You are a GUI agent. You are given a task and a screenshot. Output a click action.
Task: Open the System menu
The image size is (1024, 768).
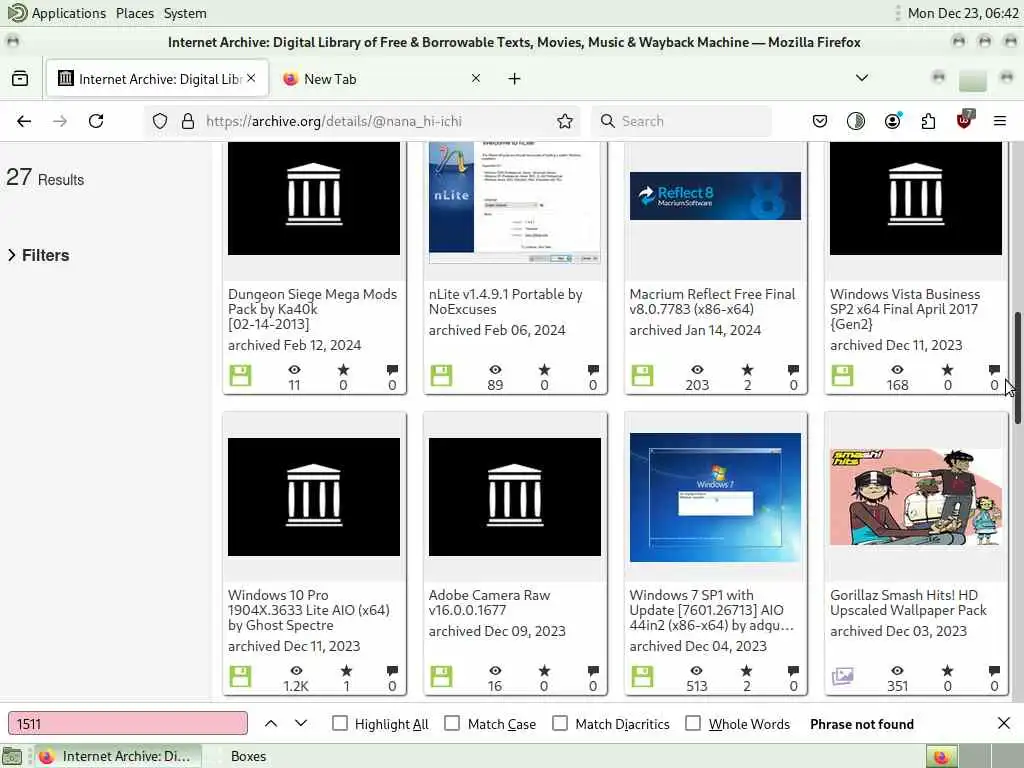185,13
